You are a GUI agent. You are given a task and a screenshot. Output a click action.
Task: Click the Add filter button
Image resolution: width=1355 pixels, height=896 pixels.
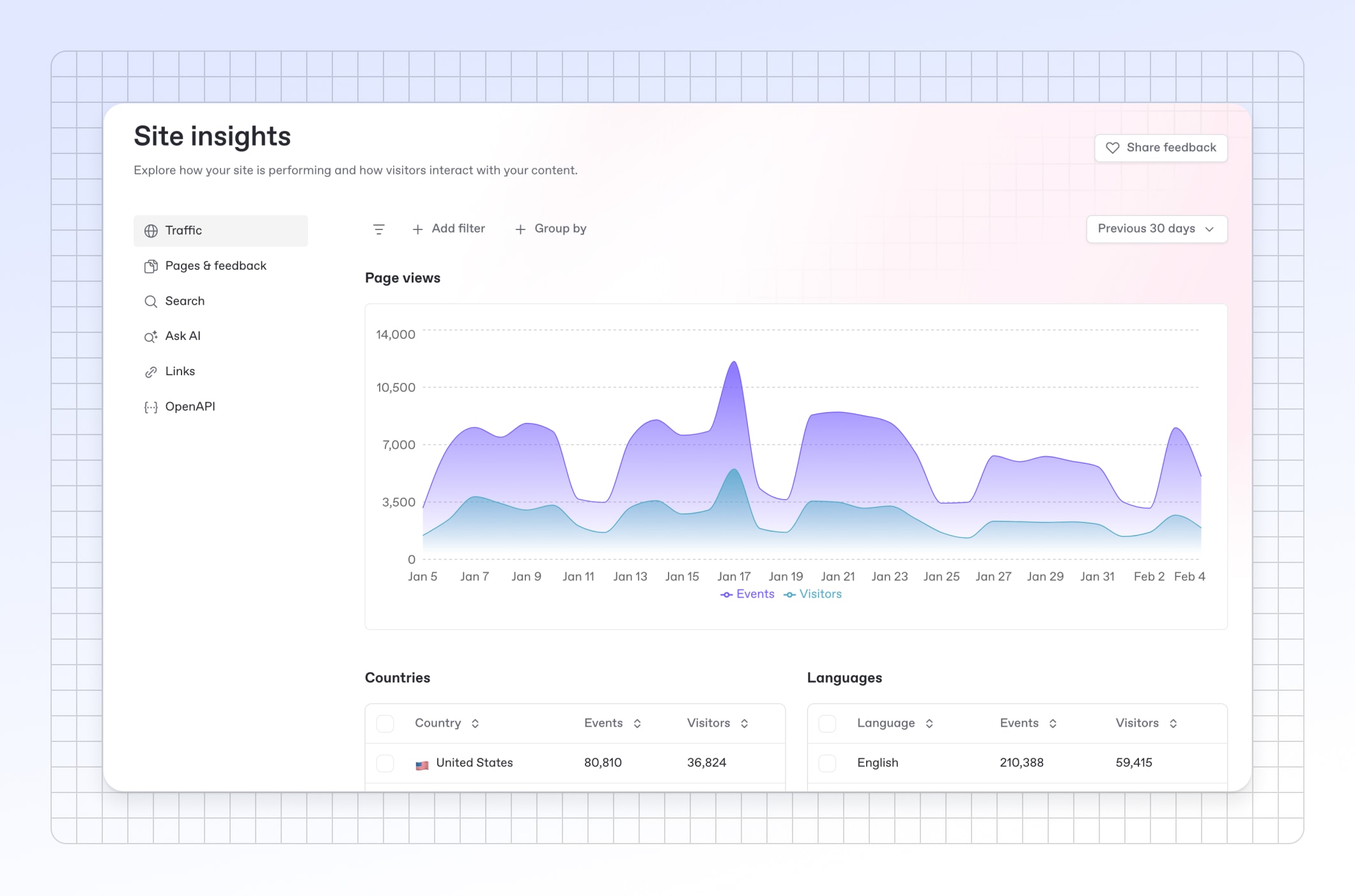tap(449, 229)
